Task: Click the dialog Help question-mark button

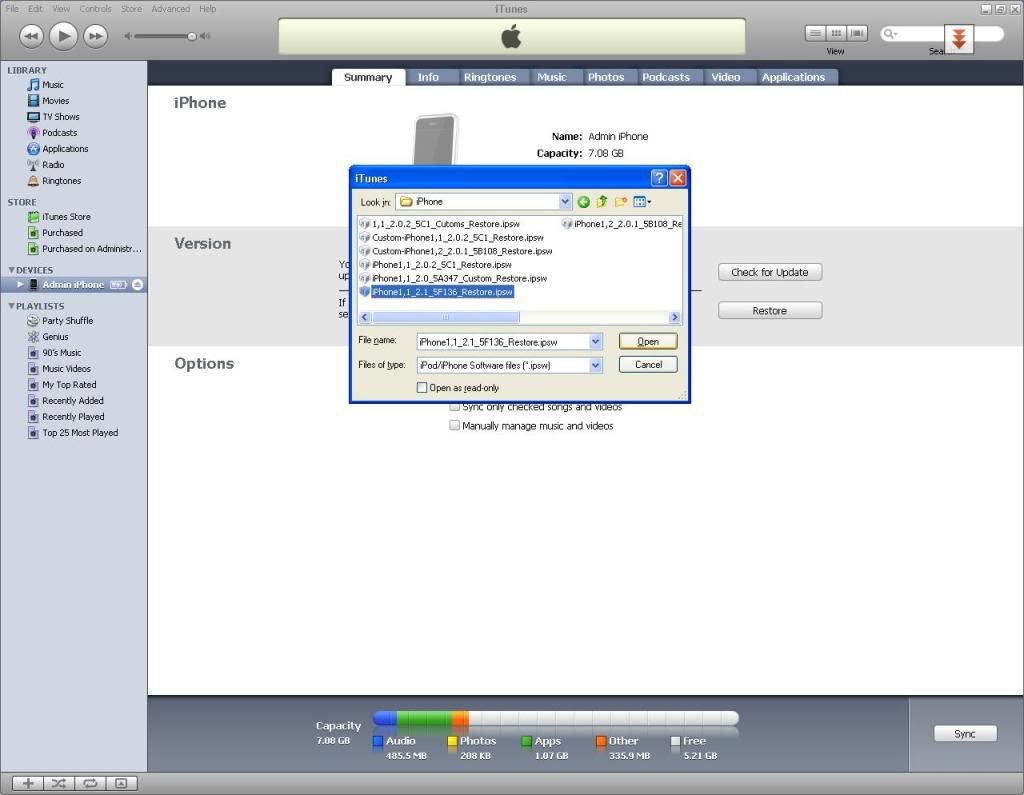Action: (x=659, y=178)
